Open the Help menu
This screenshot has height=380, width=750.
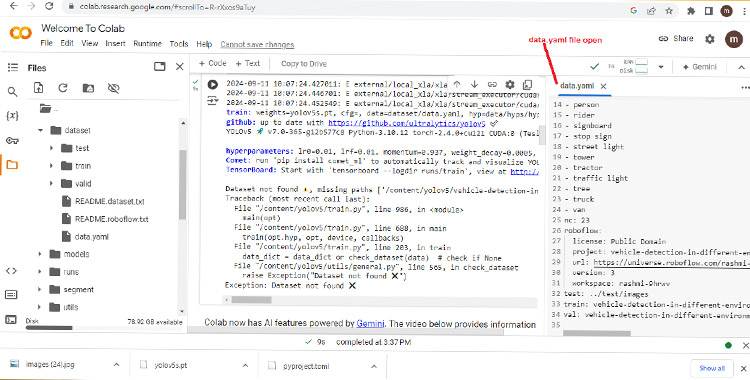(x=204, y=44)
